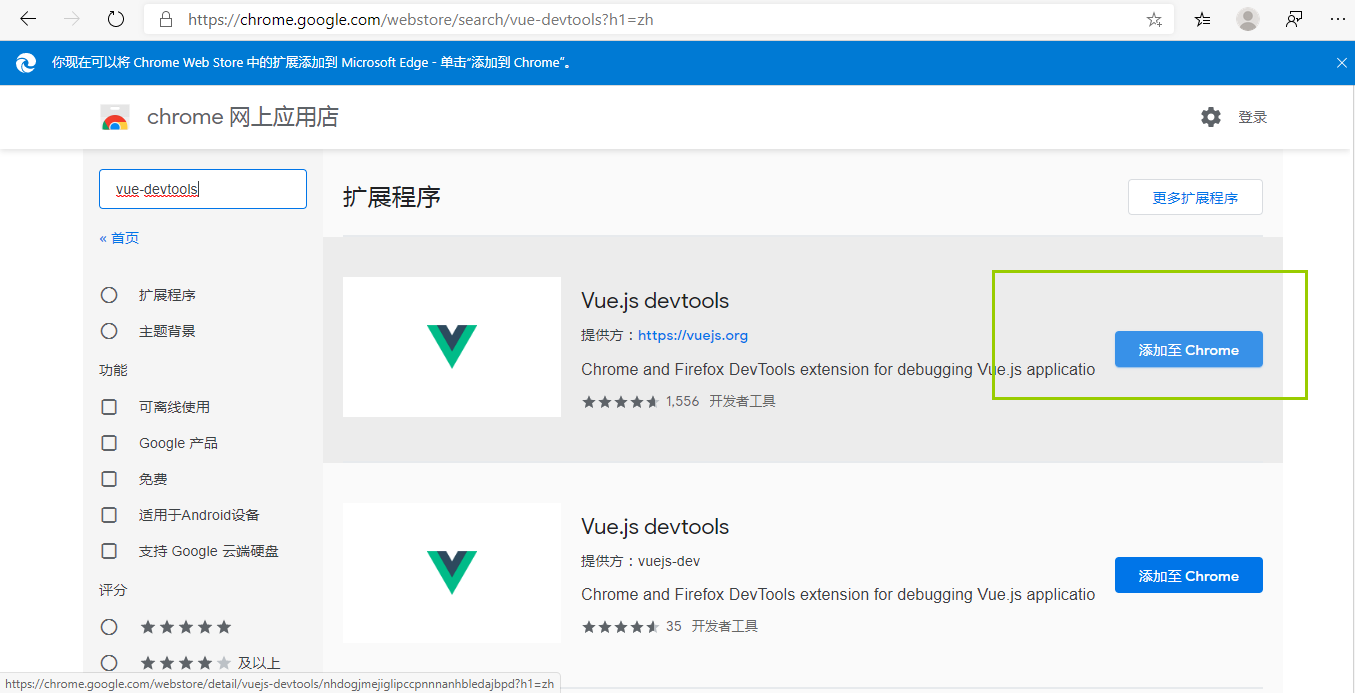Open the favorites list icon

1203,19
